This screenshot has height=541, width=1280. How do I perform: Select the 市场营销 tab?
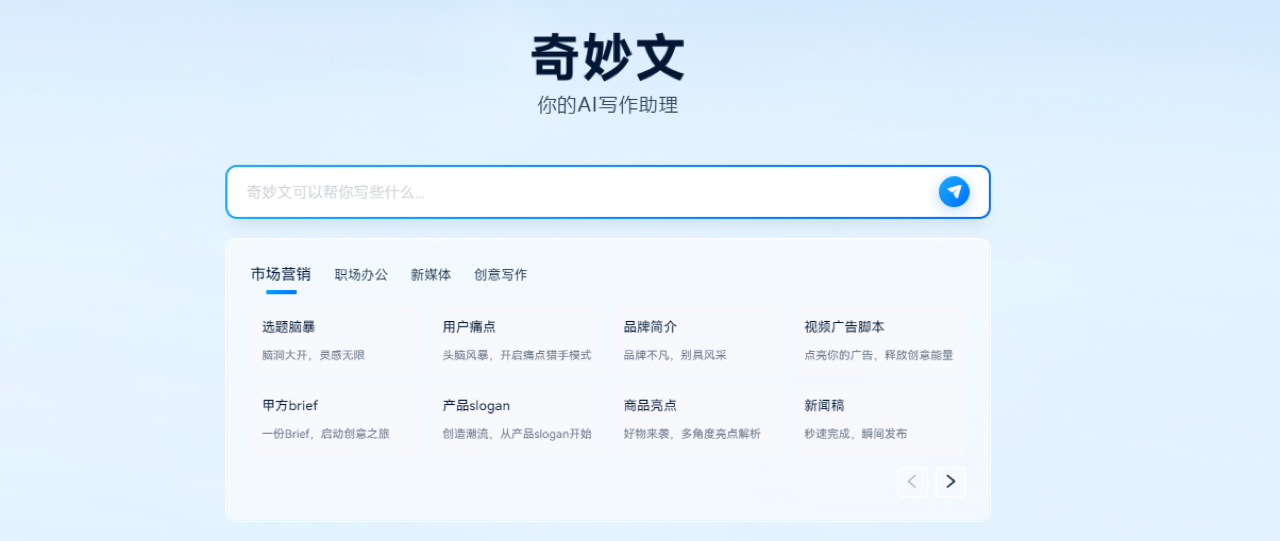(281, 274)
